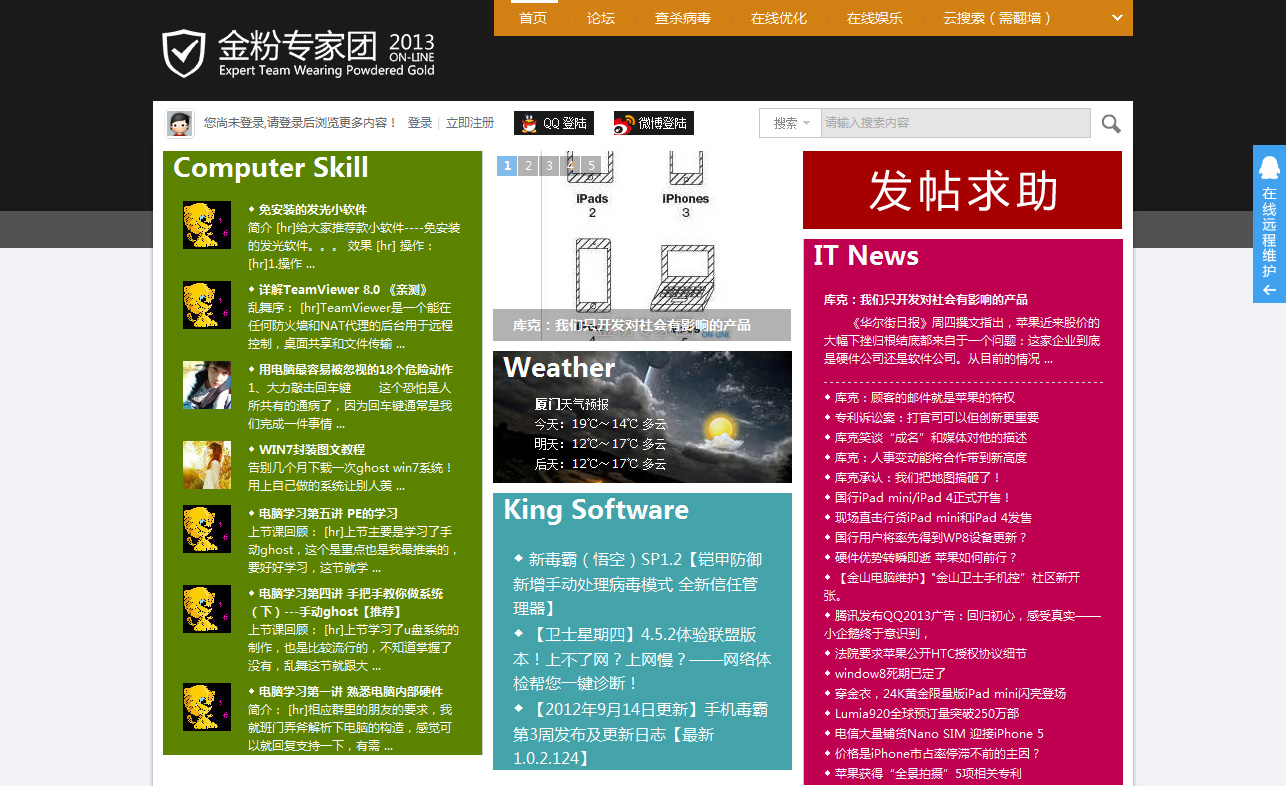1286x786 pixels.
Task: Open news 专利诉讼案：打官司可以但创新更重要
Action: pyautogui.click(x=937, y=418)
